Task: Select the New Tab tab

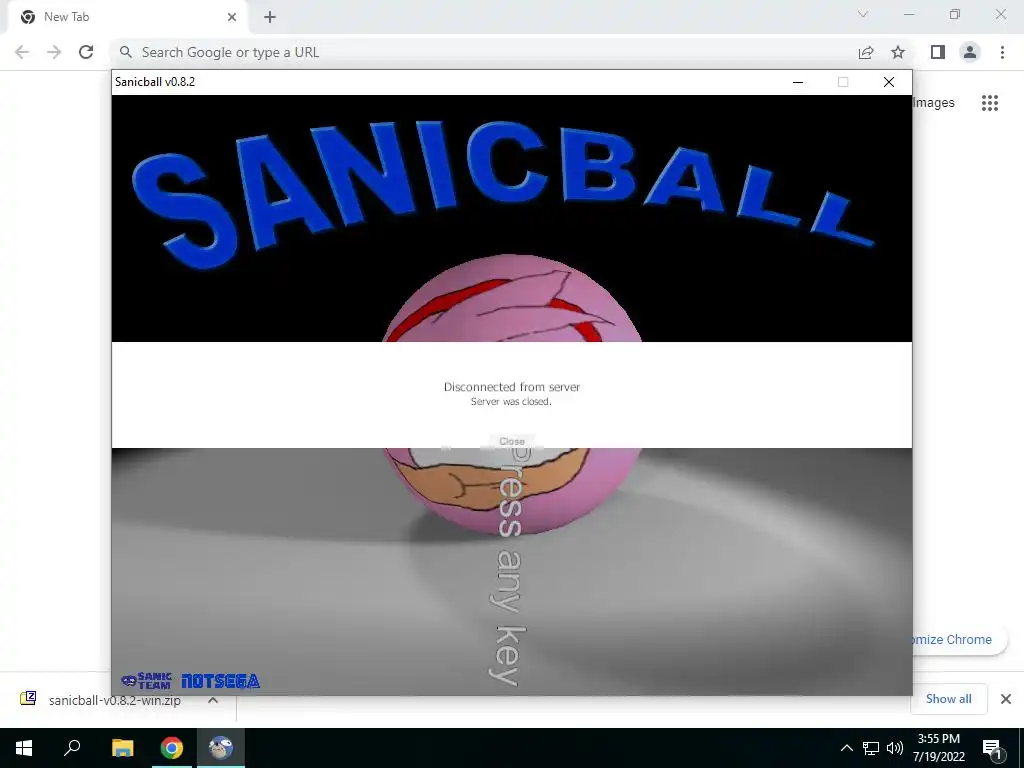Action: 127,17
